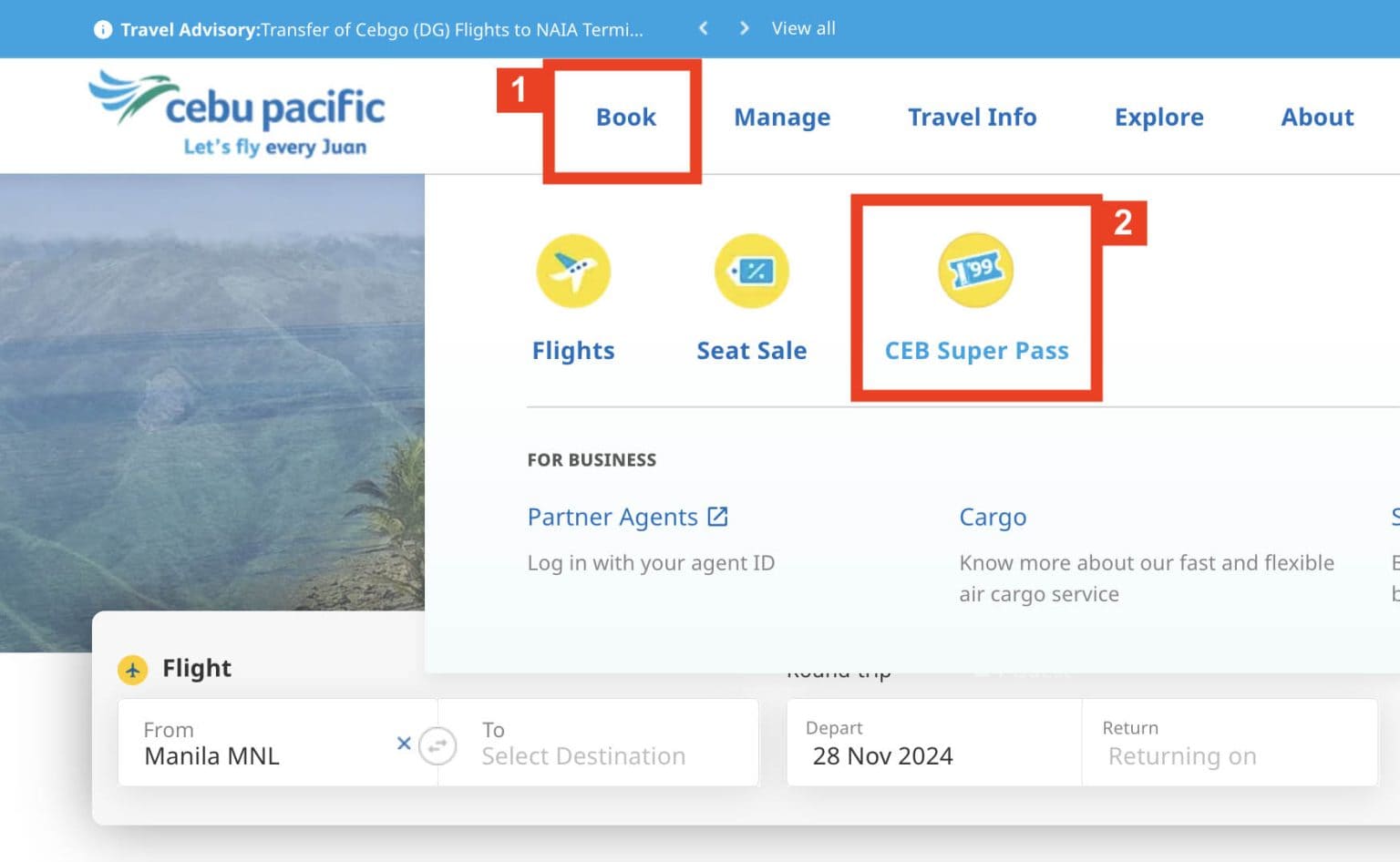
Task: Open the About menu
Action: click(x=1316, y=118)
